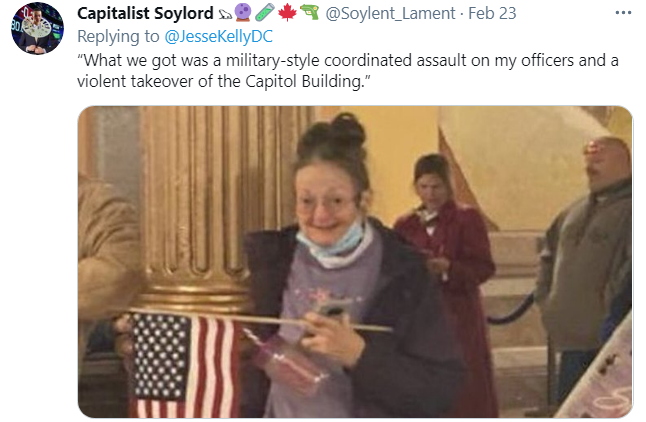
Task: Click the quoted tweet text about the Capitol Building
Action: coord(348,70)
